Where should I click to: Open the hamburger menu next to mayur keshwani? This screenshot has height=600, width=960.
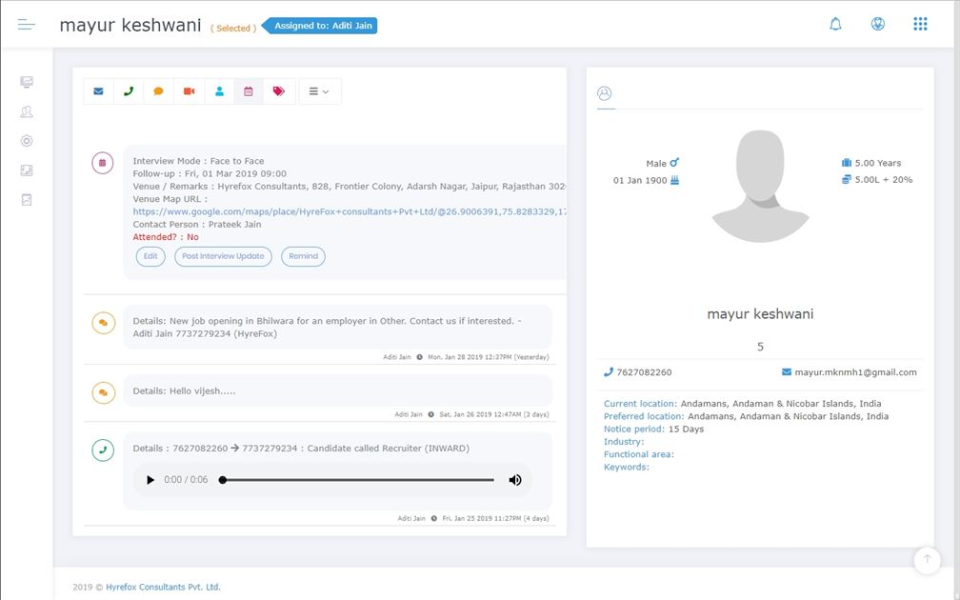click(26, 24)
